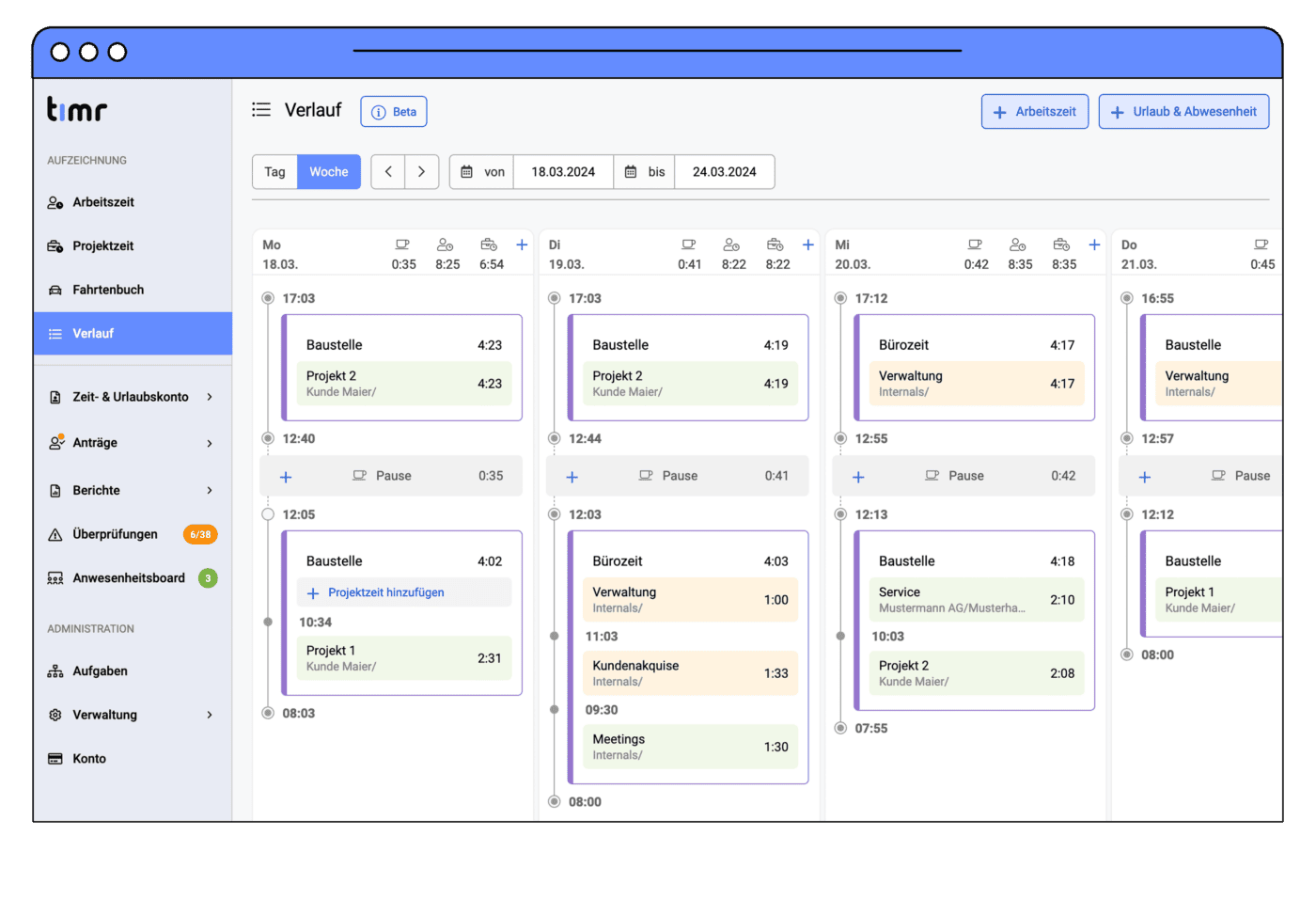The height and width of the screenshot is (899, 1316).
Task: Expand Zeit- & Urlaubskonto submenu chevron
Action: (210, 397)
